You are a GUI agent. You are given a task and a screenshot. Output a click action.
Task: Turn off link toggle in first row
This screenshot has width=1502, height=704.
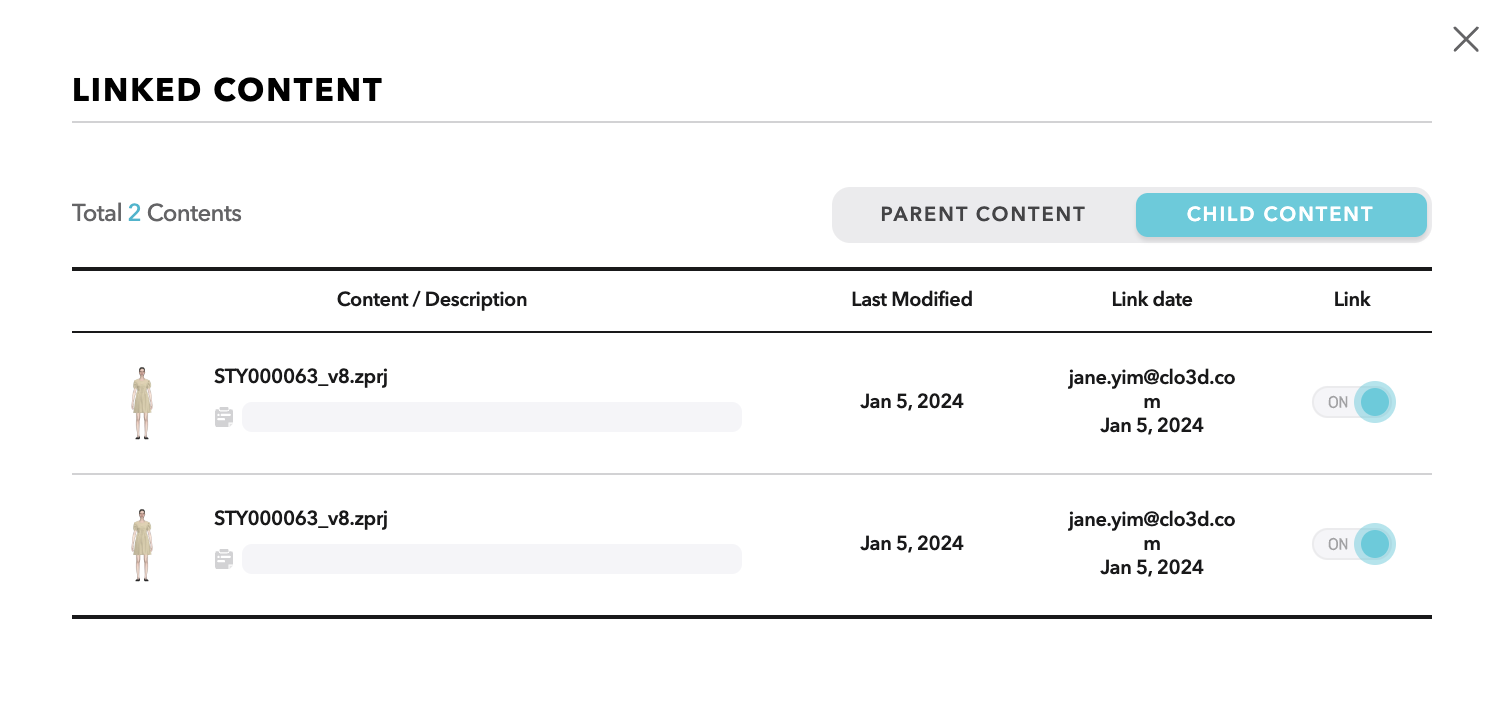(x=1353, y=402)
